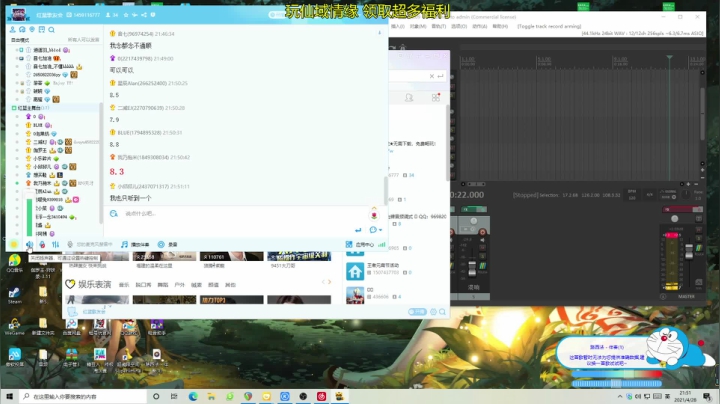Toggle the pill switch in YY chat header

[276, 15]
